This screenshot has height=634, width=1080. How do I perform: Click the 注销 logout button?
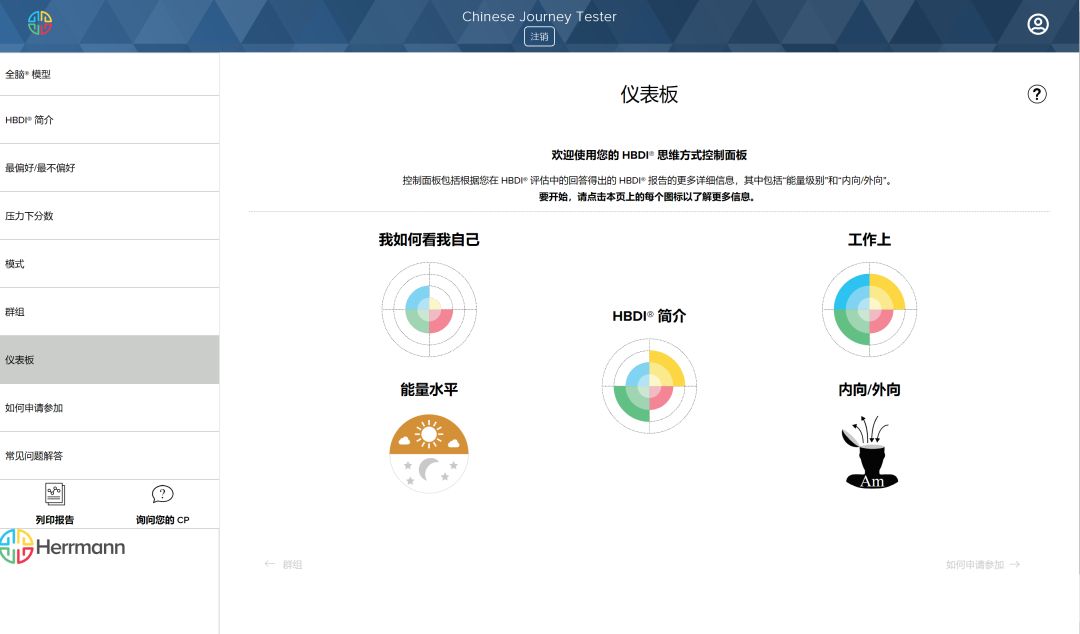click(539, 37)
